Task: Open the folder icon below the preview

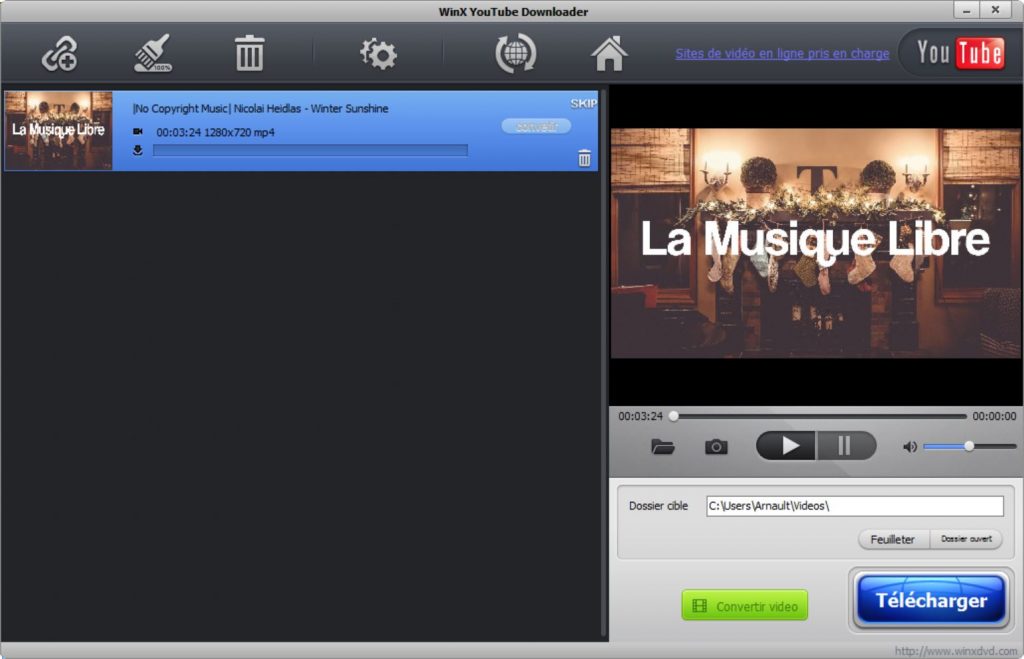Action: (x=662, y=446)
